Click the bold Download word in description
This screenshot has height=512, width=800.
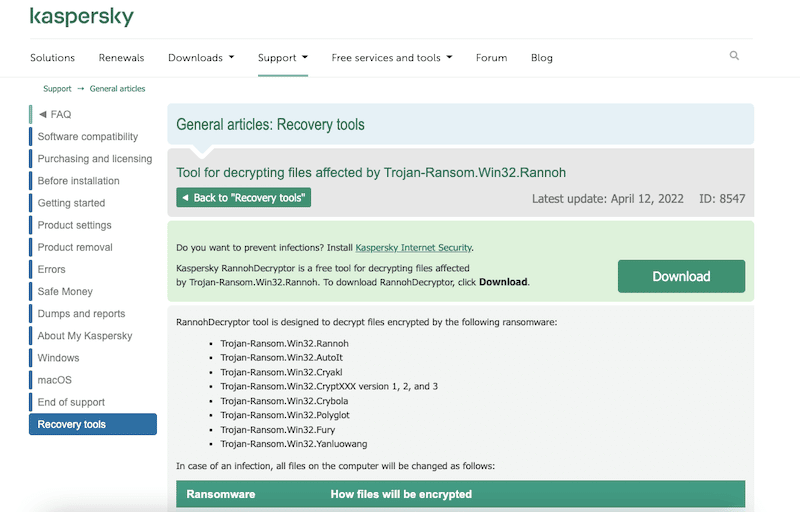click(503, 282)
